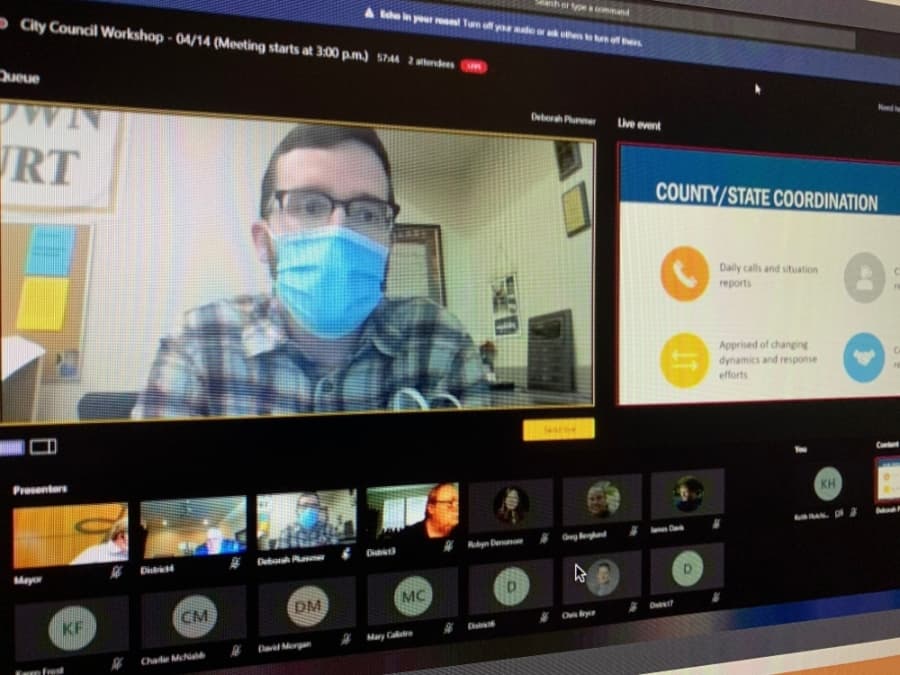Image resolution: width=900 pixels, height=675 pixels.
Task: Toggle the Mayor's microphone mute icon
Action: point(117,571)
